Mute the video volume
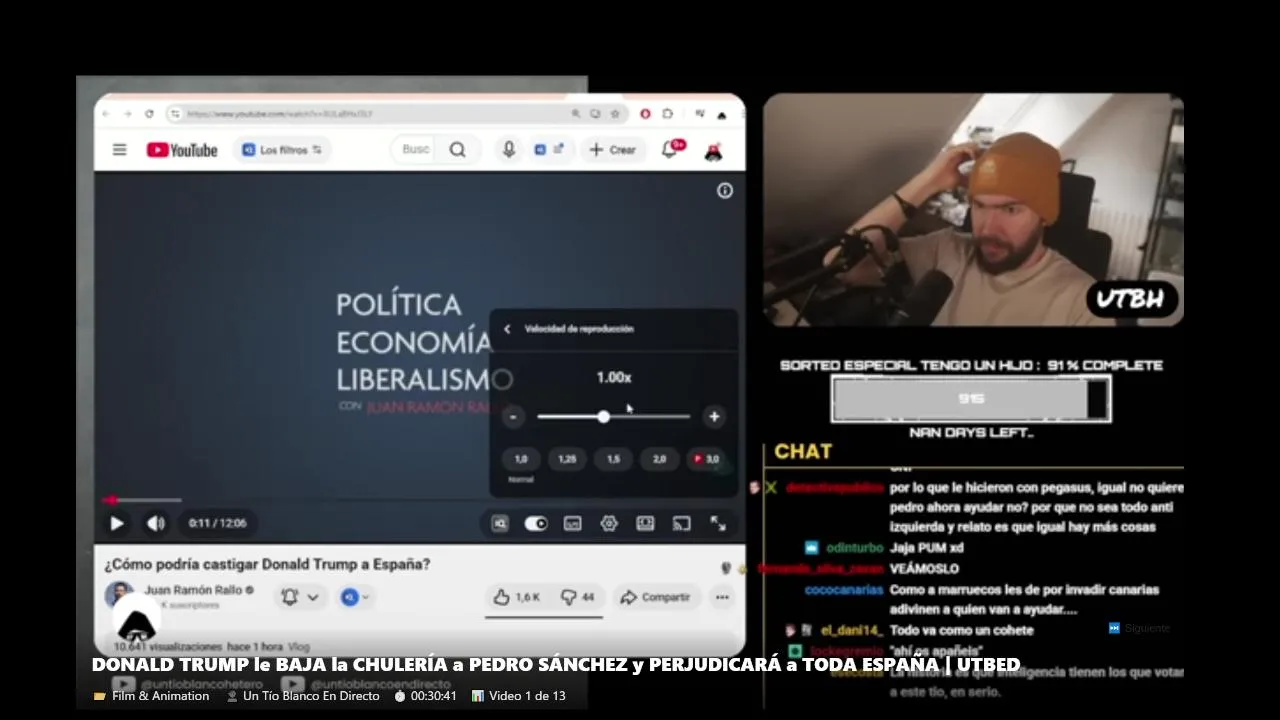This screenshot has height=720, width=1280. click(156, 523)
